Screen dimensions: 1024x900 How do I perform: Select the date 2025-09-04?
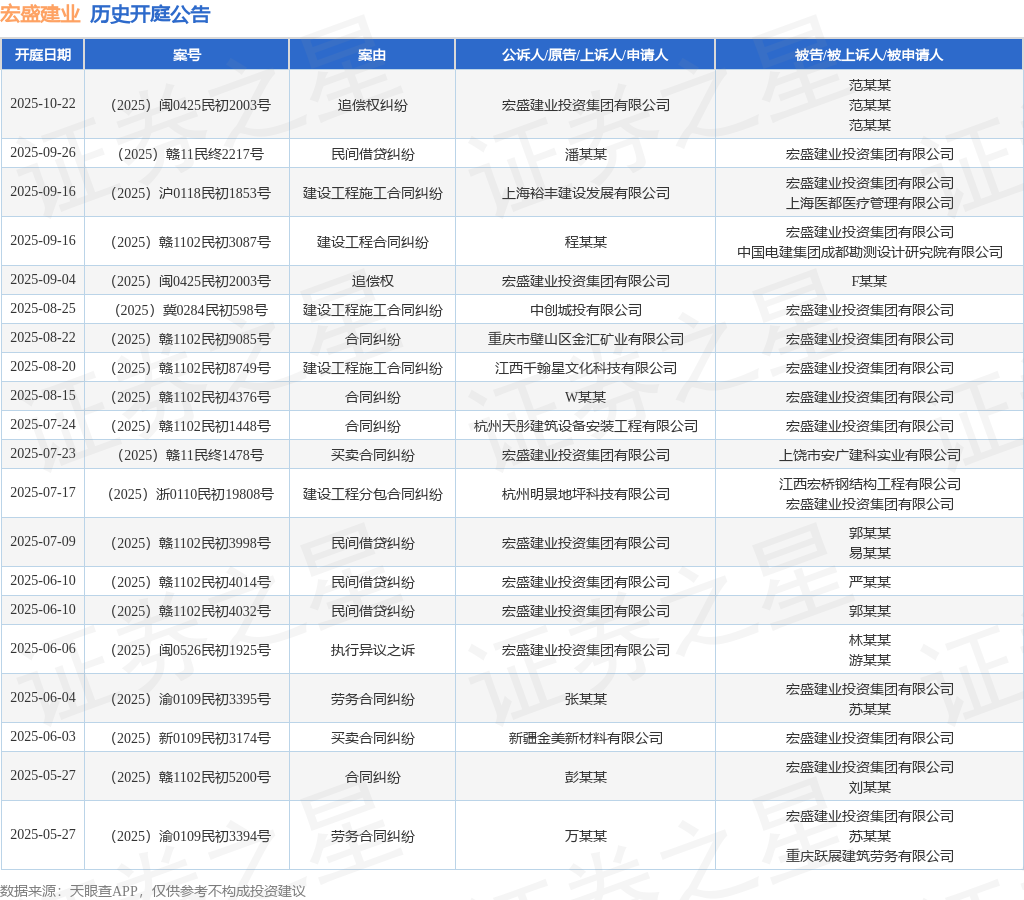point(43,280)
